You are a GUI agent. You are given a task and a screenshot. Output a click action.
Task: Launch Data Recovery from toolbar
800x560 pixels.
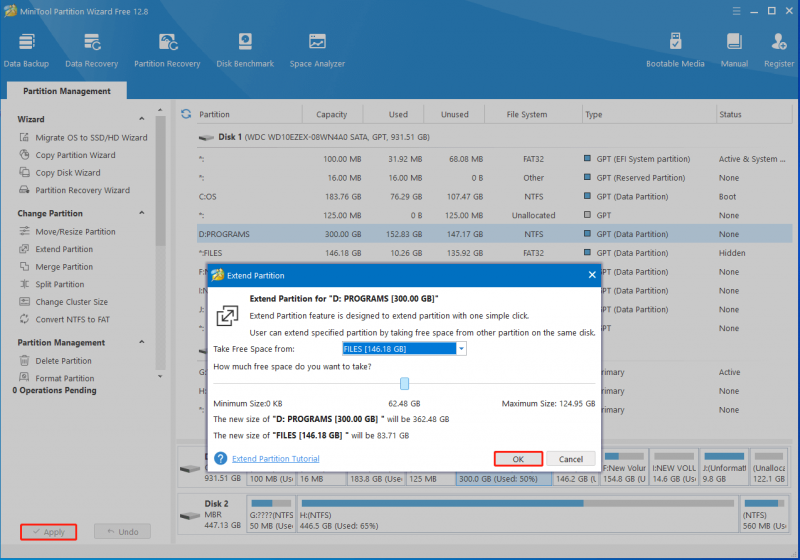coord(92,50)
